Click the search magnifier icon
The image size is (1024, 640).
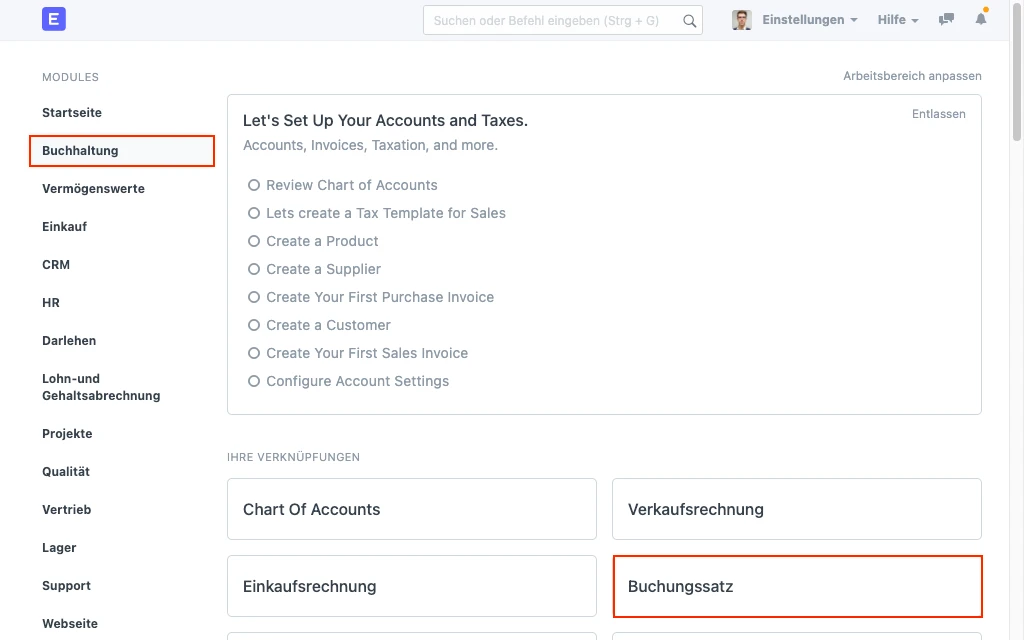pos(689,20)
